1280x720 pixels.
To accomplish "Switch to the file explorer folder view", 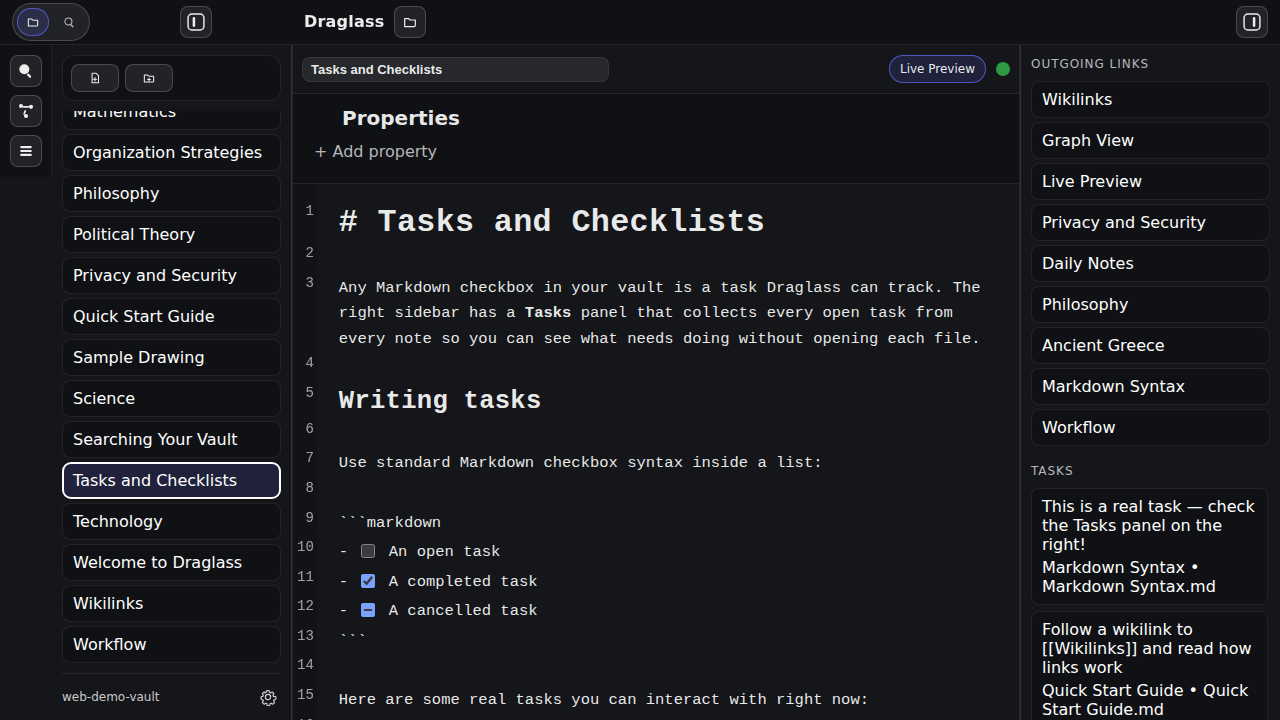I will point(33,22).
